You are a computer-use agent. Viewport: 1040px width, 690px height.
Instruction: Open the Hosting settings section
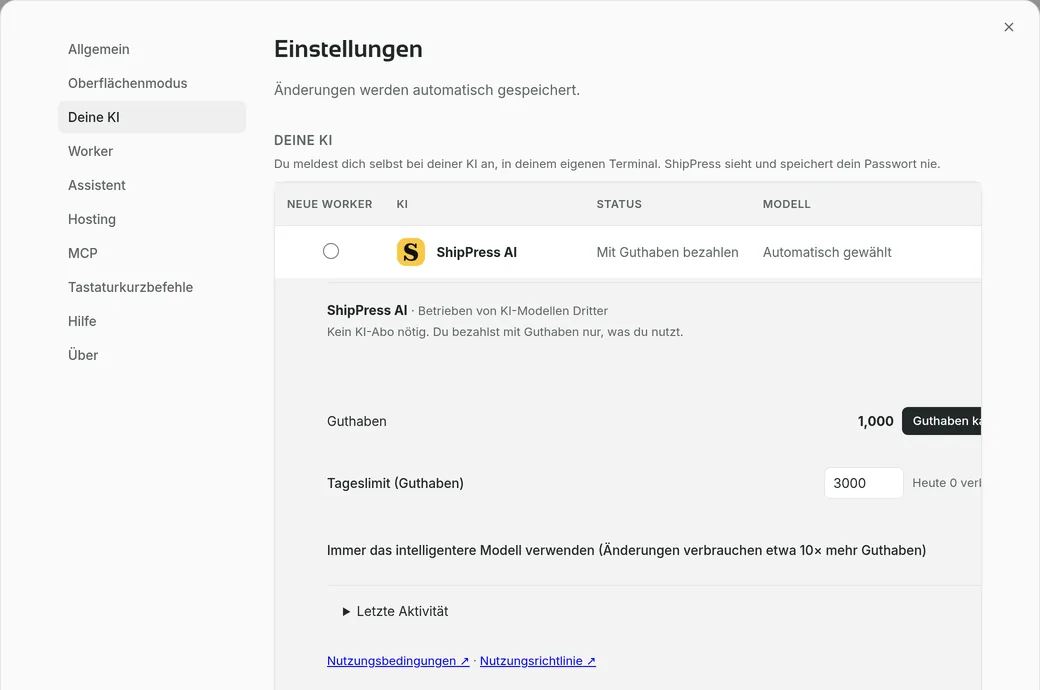tap(152, 219)
